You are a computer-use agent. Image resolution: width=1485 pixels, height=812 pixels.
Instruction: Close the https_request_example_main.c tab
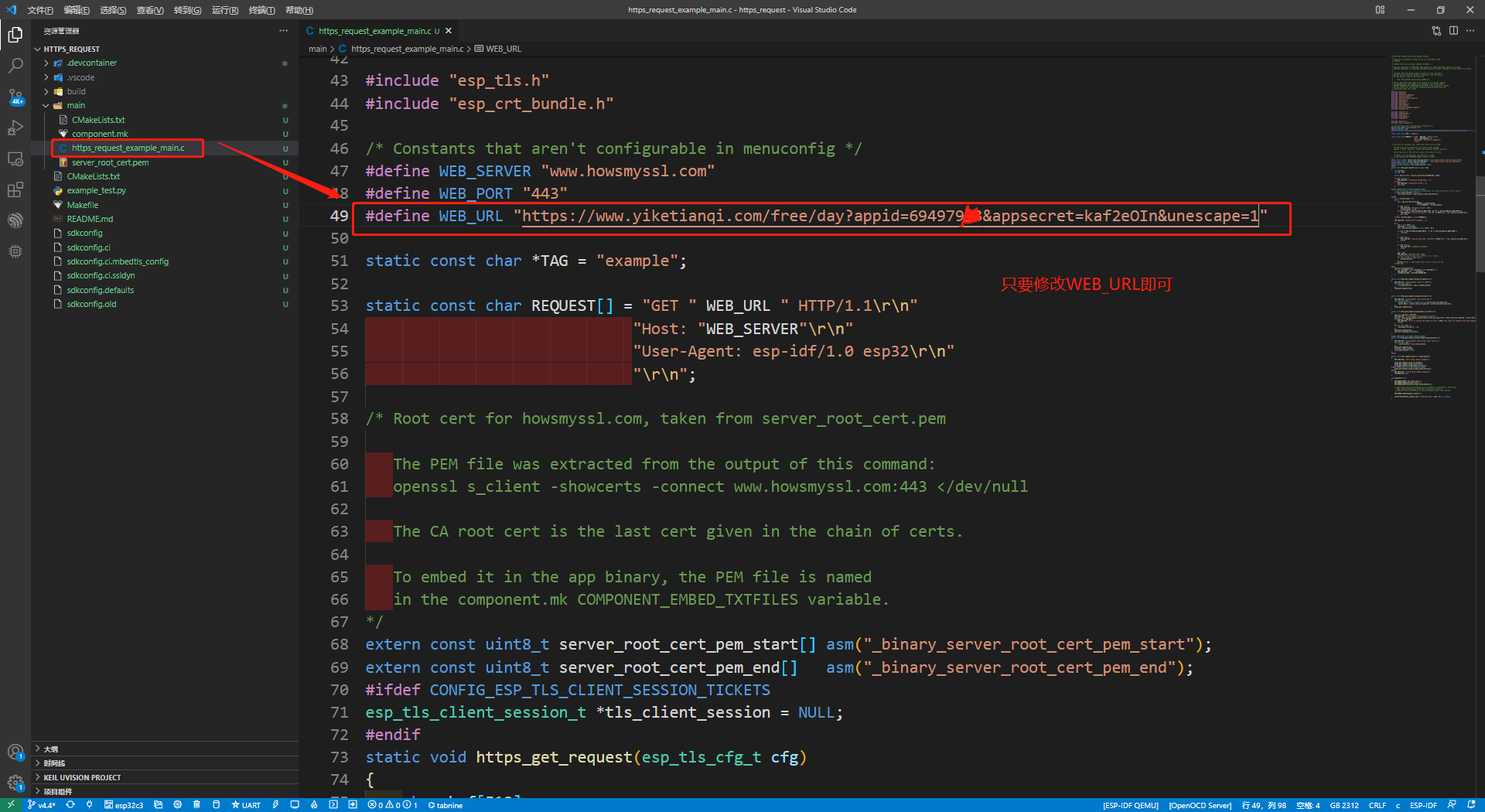448,31
